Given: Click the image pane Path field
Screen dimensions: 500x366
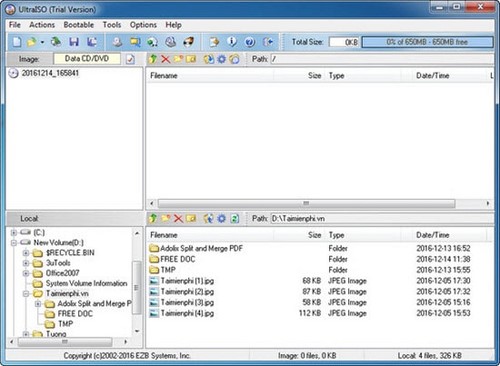Looking at the screenshot, I should click(382, 59).
